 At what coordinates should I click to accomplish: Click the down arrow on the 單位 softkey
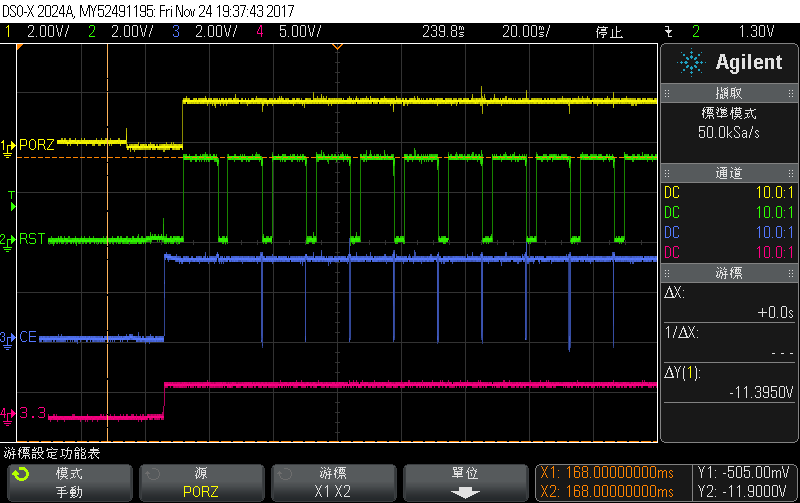pos(465,493)
